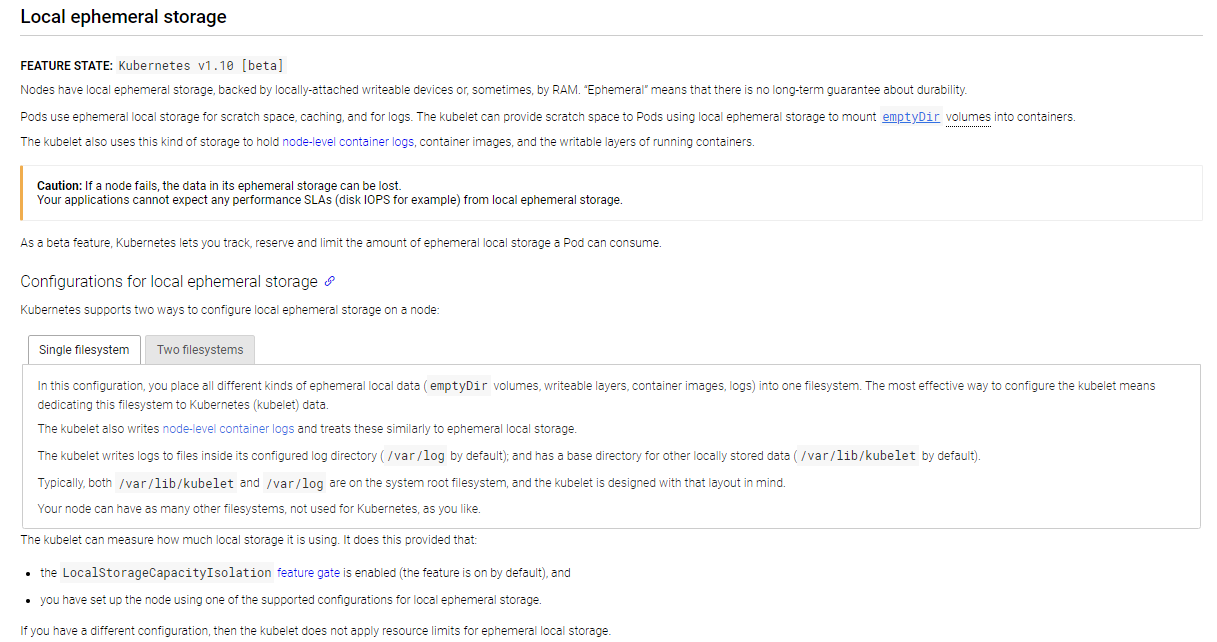
Task: Select the Single filesystem tab
Action: (x=84, y=350)
